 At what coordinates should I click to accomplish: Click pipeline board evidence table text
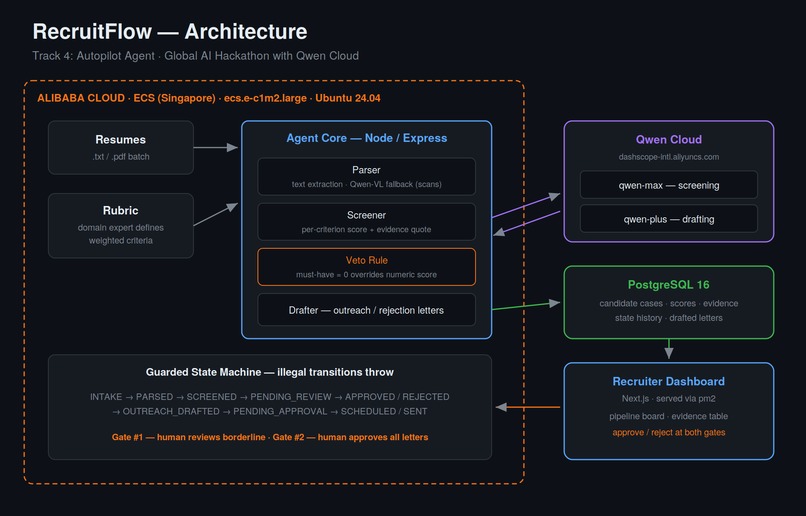click(x=669, y=416)
